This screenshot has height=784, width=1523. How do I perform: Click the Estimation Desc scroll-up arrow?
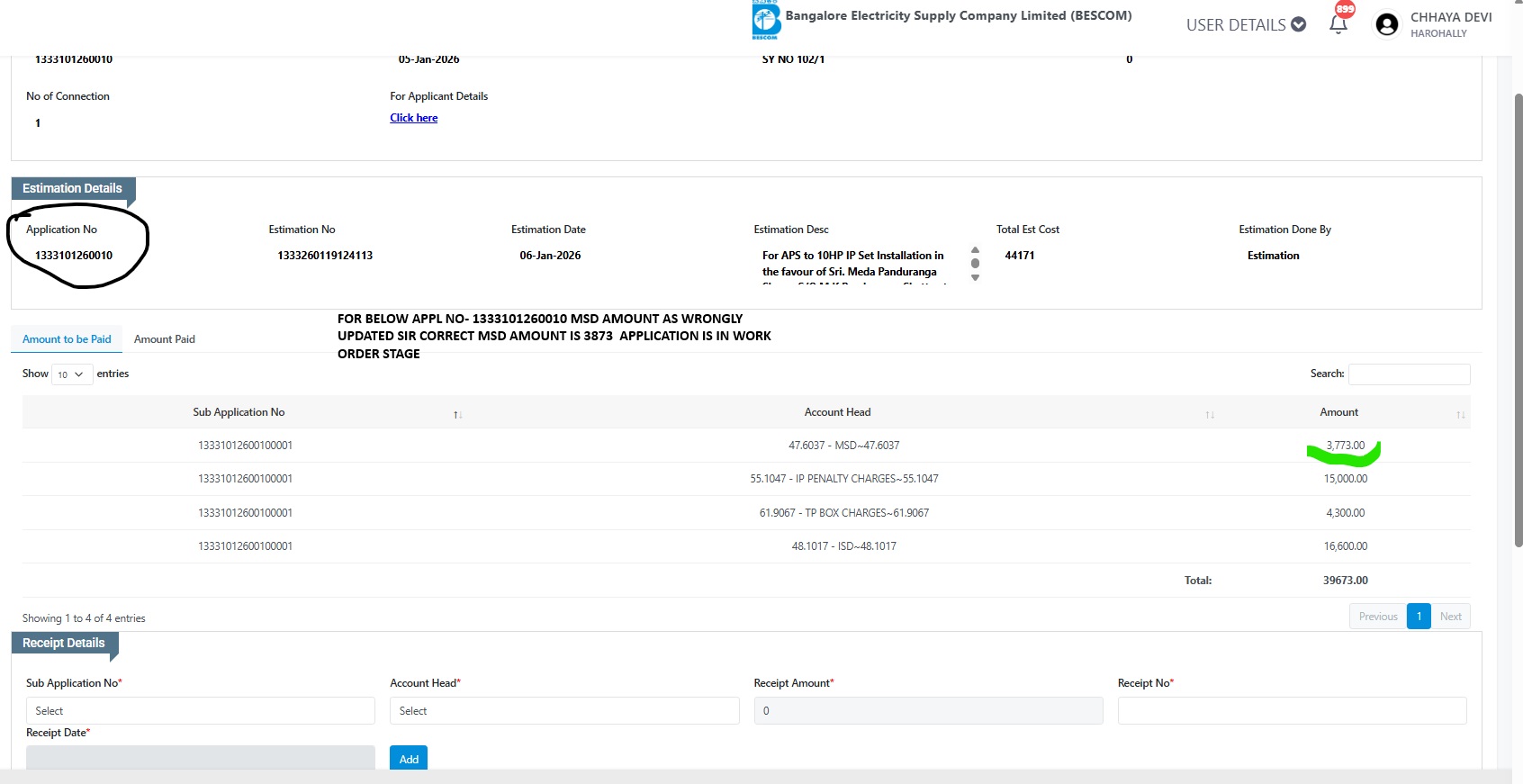(x=975, y=250)
